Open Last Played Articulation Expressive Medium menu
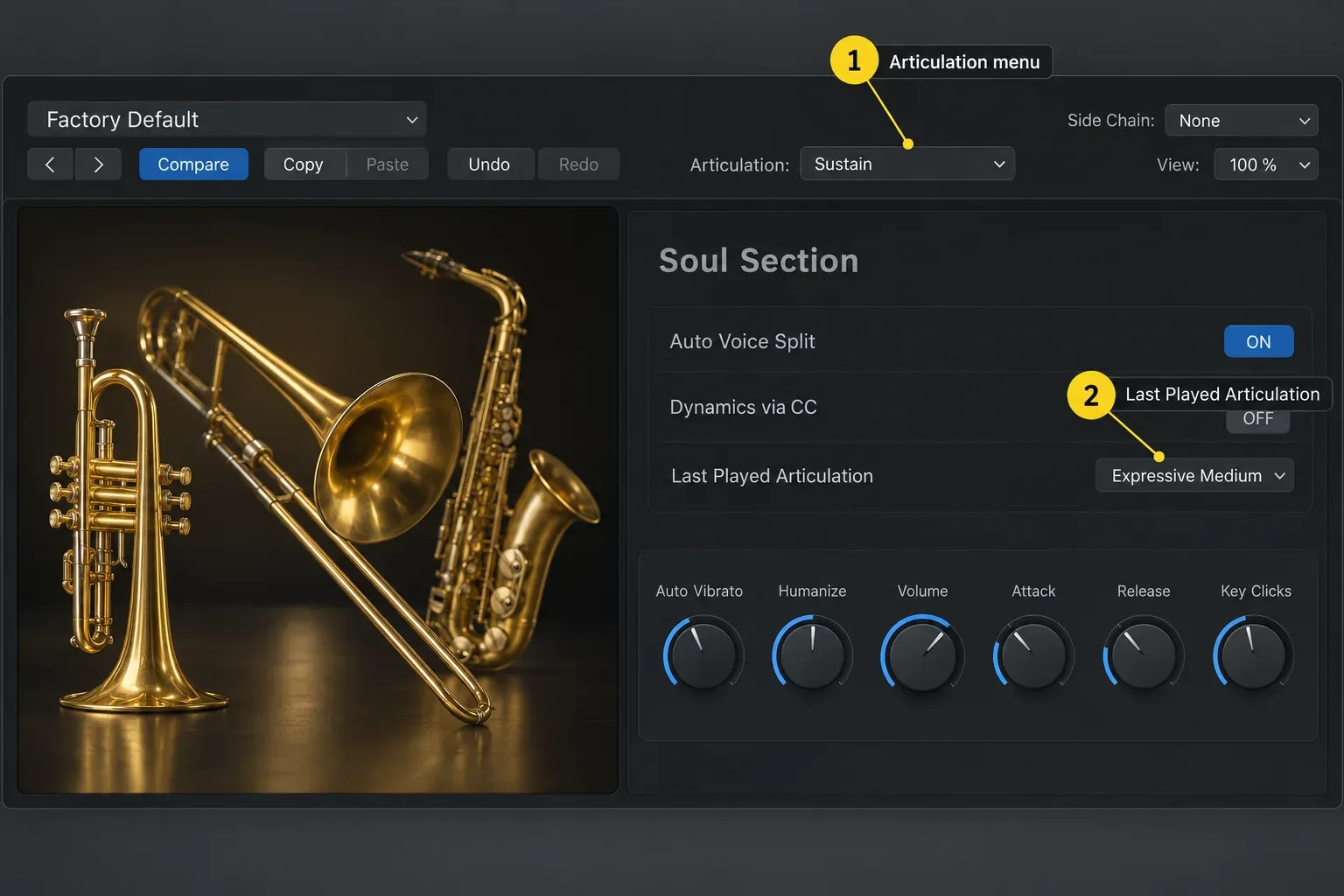 coord(1194,475)
